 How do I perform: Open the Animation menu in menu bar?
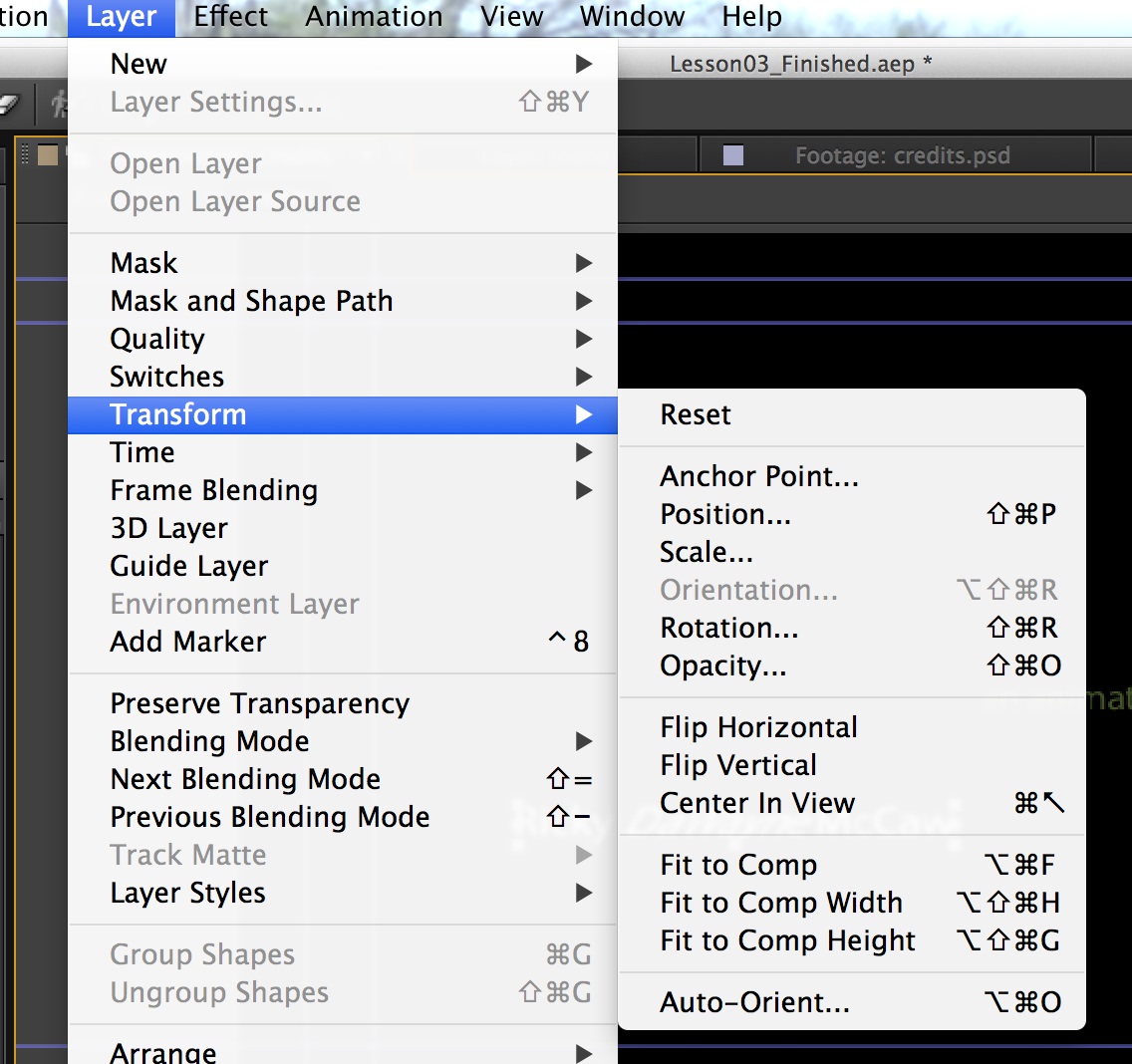coord(374,17)
